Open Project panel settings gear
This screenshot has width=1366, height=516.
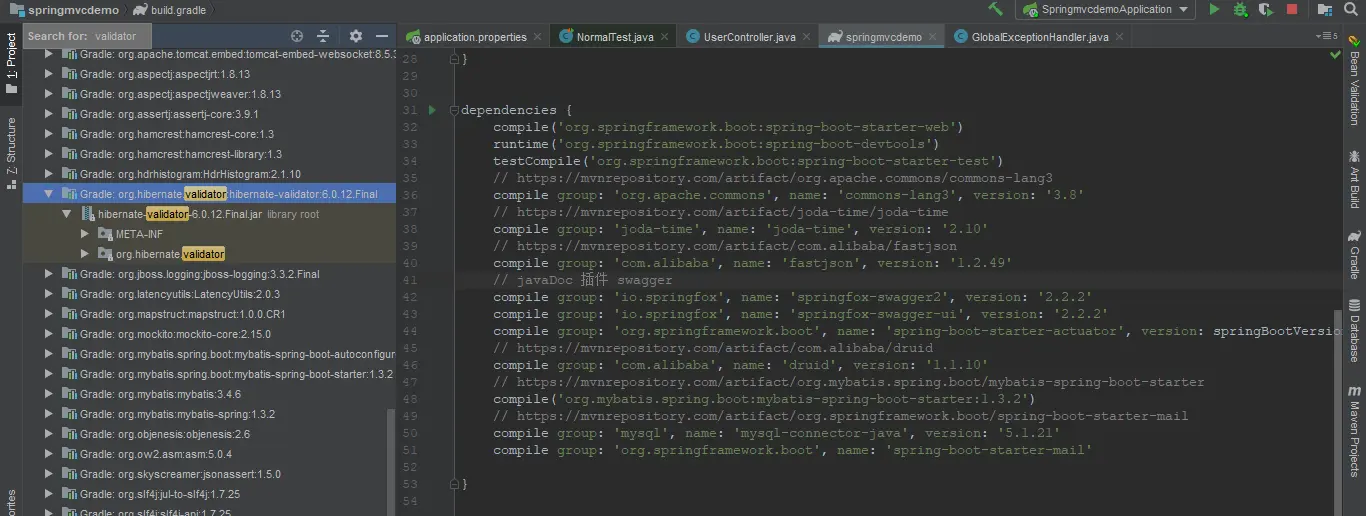point(355,36)
